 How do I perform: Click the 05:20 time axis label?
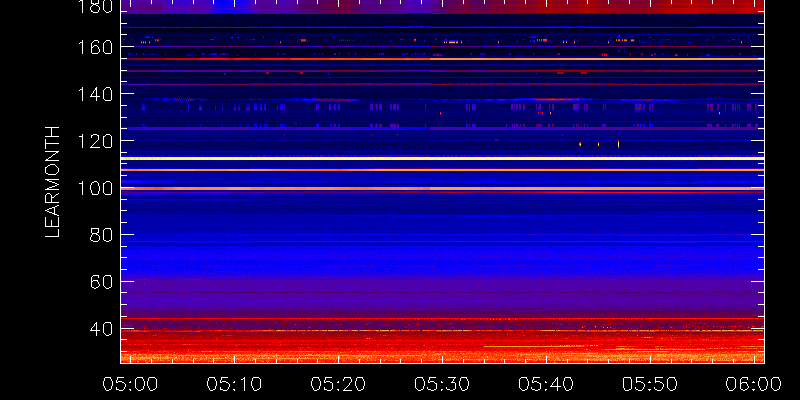(339, 384)
